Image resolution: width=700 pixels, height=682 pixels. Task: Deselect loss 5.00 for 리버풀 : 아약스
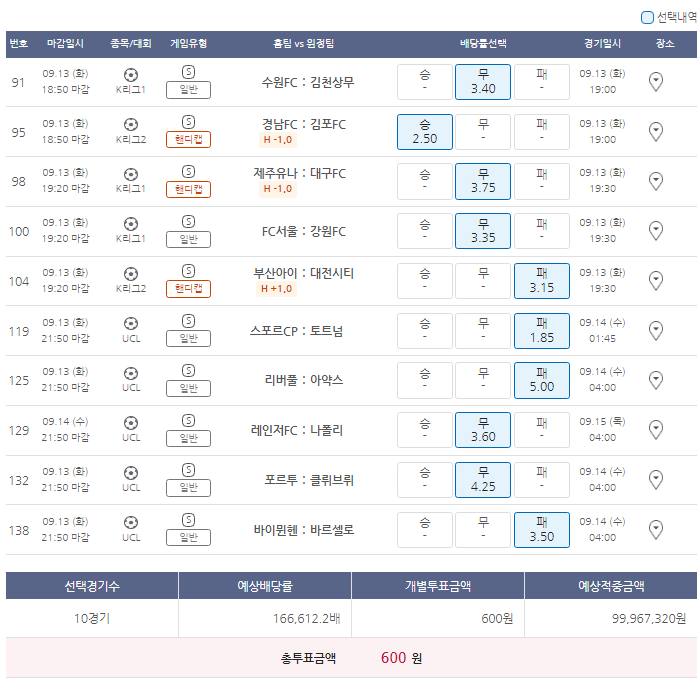(542, 380)
